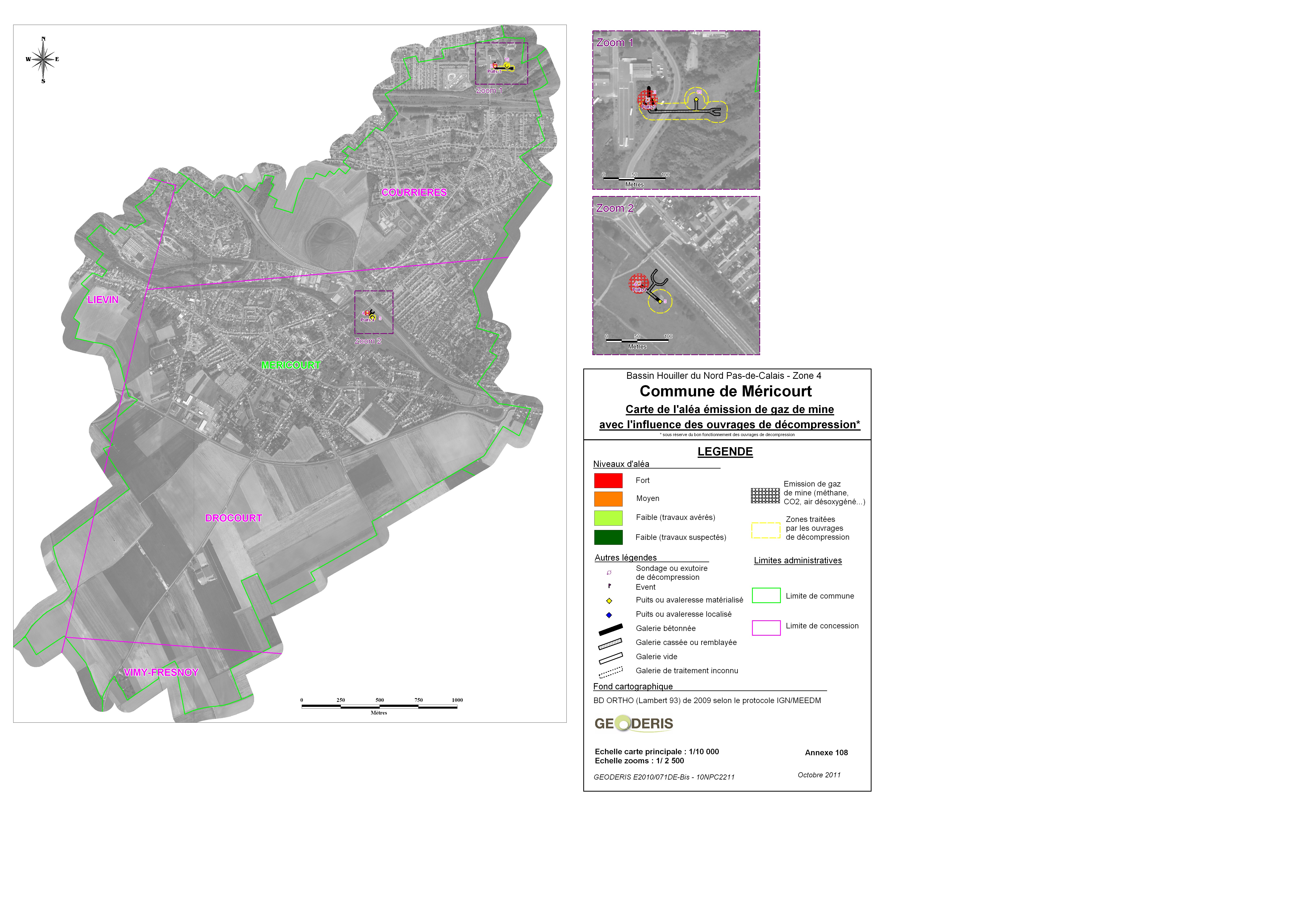Click the Octobre 2011 date

click(819, 775)
